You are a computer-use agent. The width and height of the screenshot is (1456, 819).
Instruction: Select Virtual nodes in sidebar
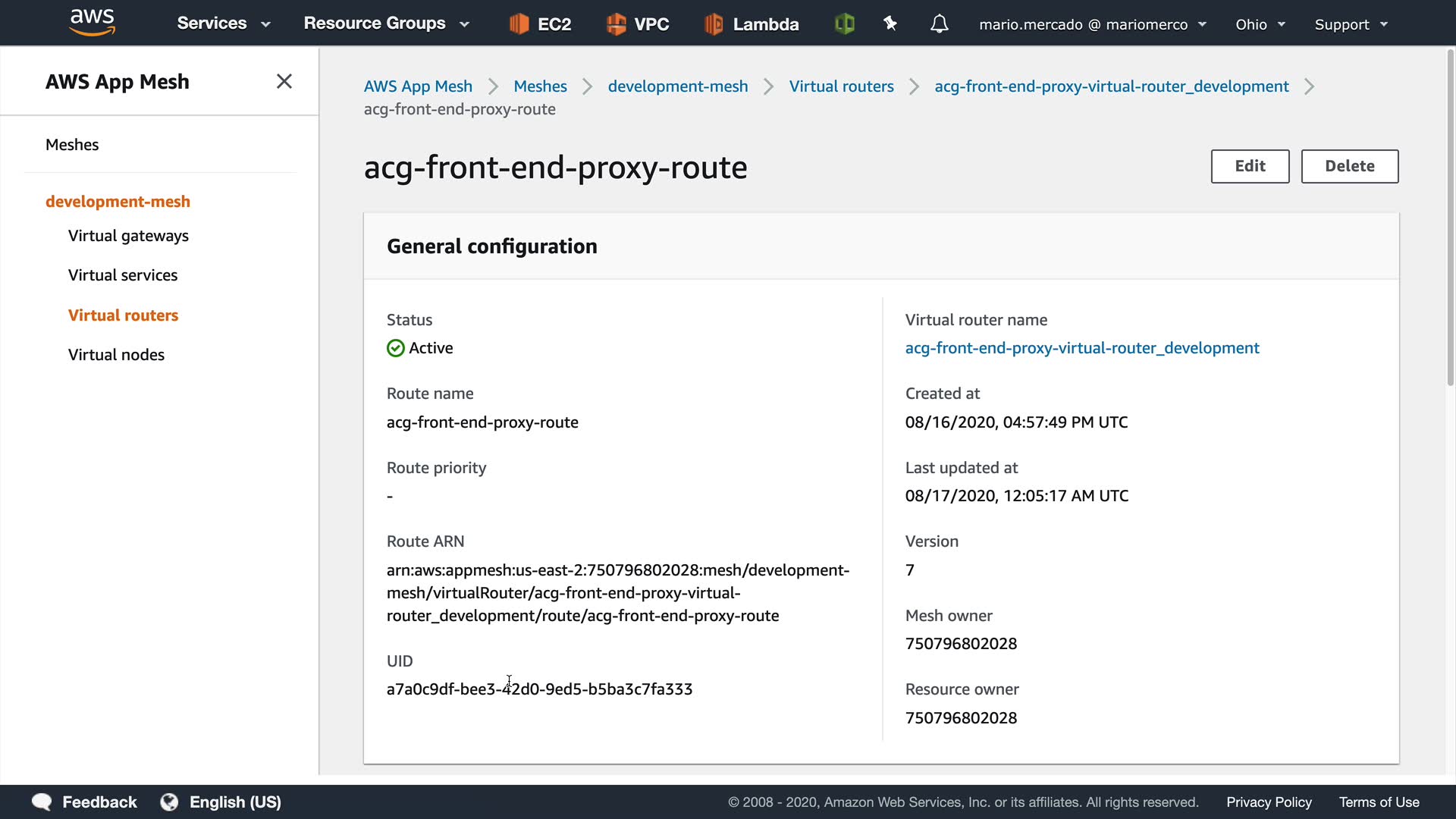116,355
